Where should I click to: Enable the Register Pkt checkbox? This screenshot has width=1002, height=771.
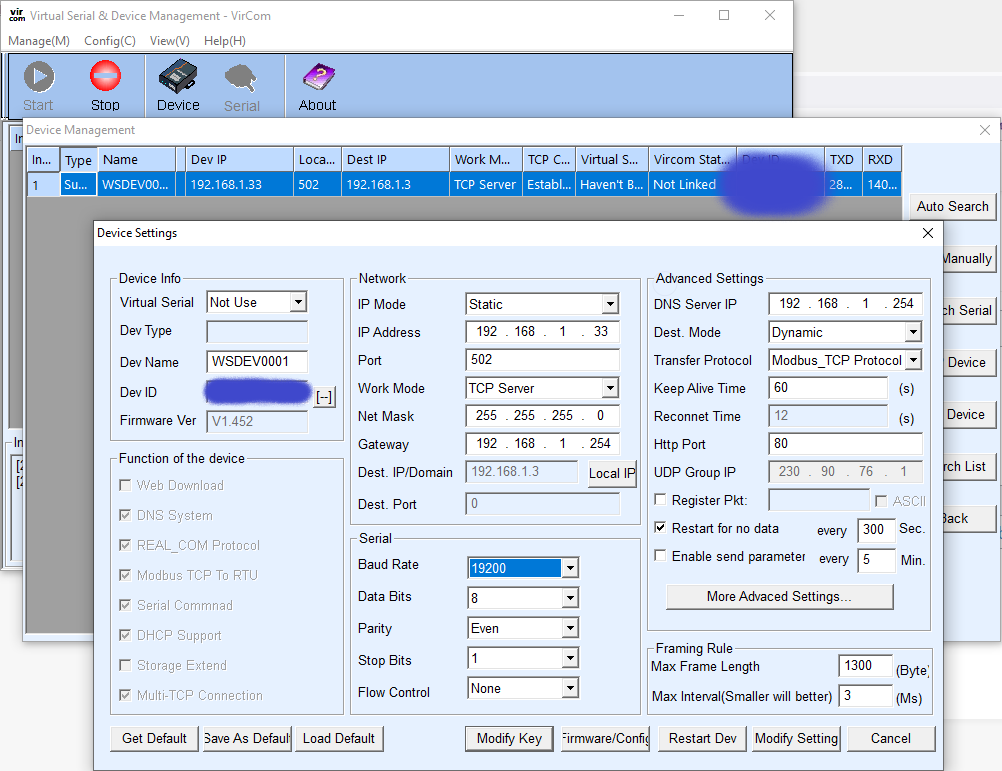661,500
